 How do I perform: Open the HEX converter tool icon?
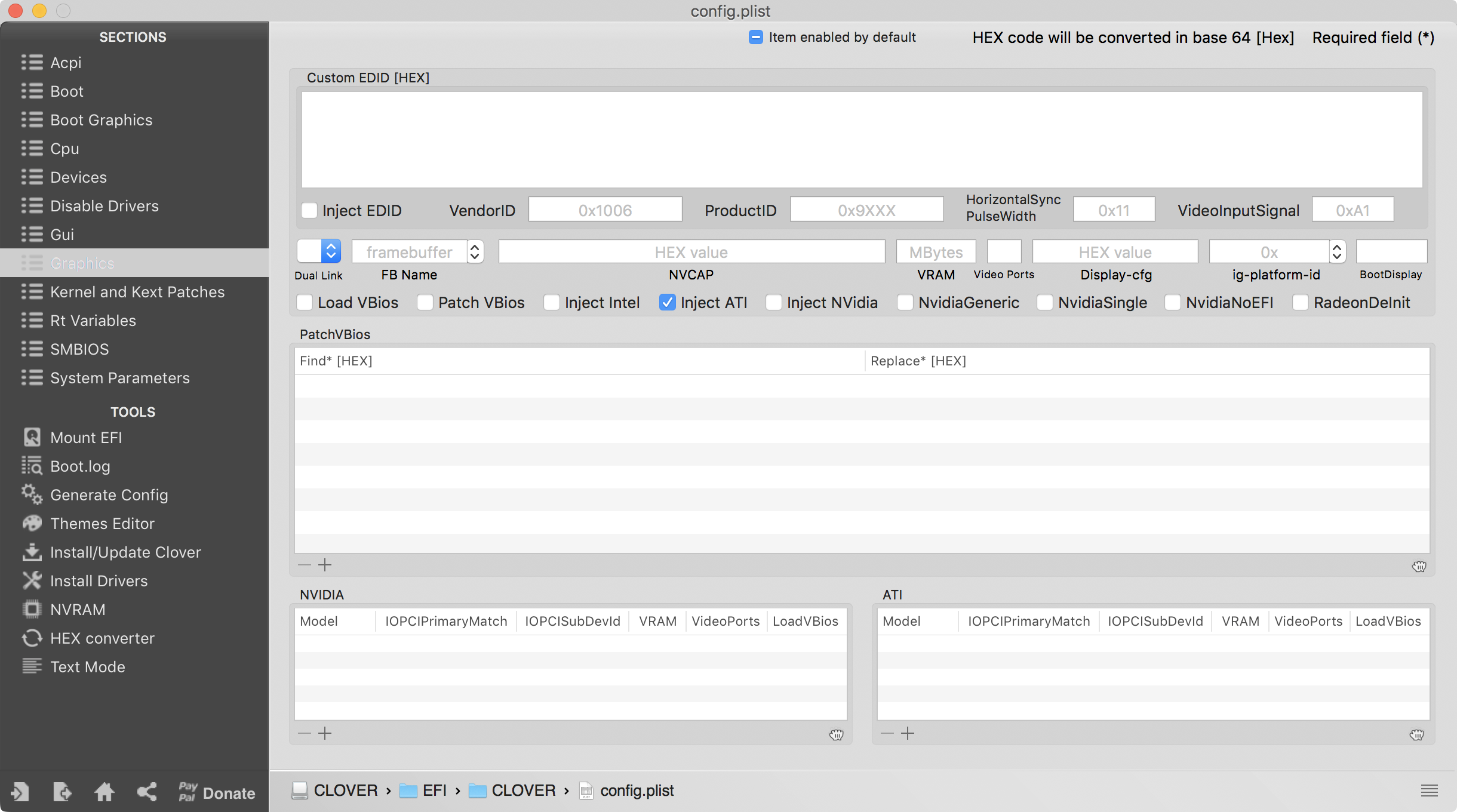tap(32, 638)
